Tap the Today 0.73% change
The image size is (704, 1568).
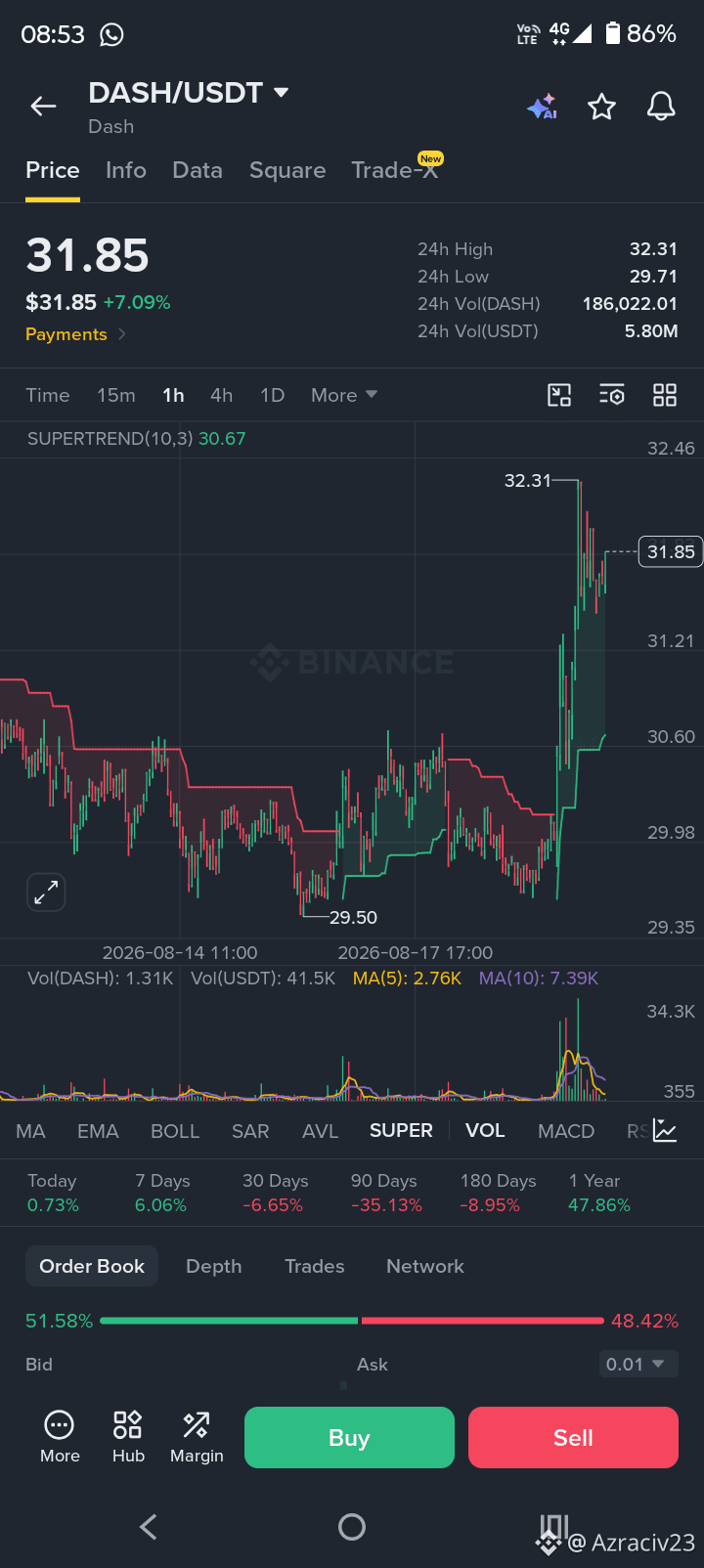tap(53, 1193)
